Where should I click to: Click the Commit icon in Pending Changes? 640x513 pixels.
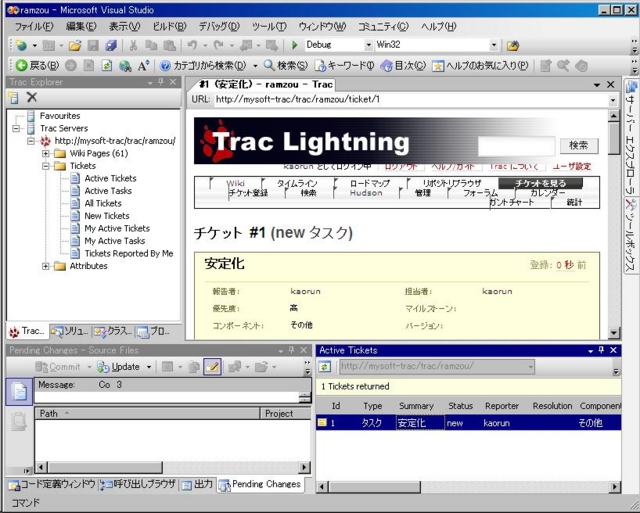pos(41,367)
